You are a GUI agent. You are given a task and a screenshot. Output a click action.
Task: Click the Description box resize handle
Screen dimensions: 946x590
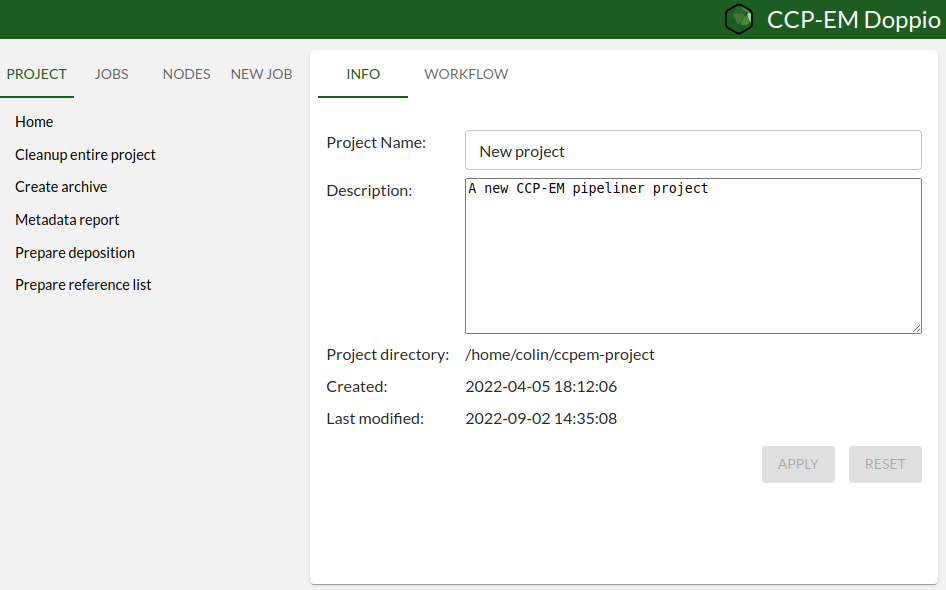pos(917,328)
